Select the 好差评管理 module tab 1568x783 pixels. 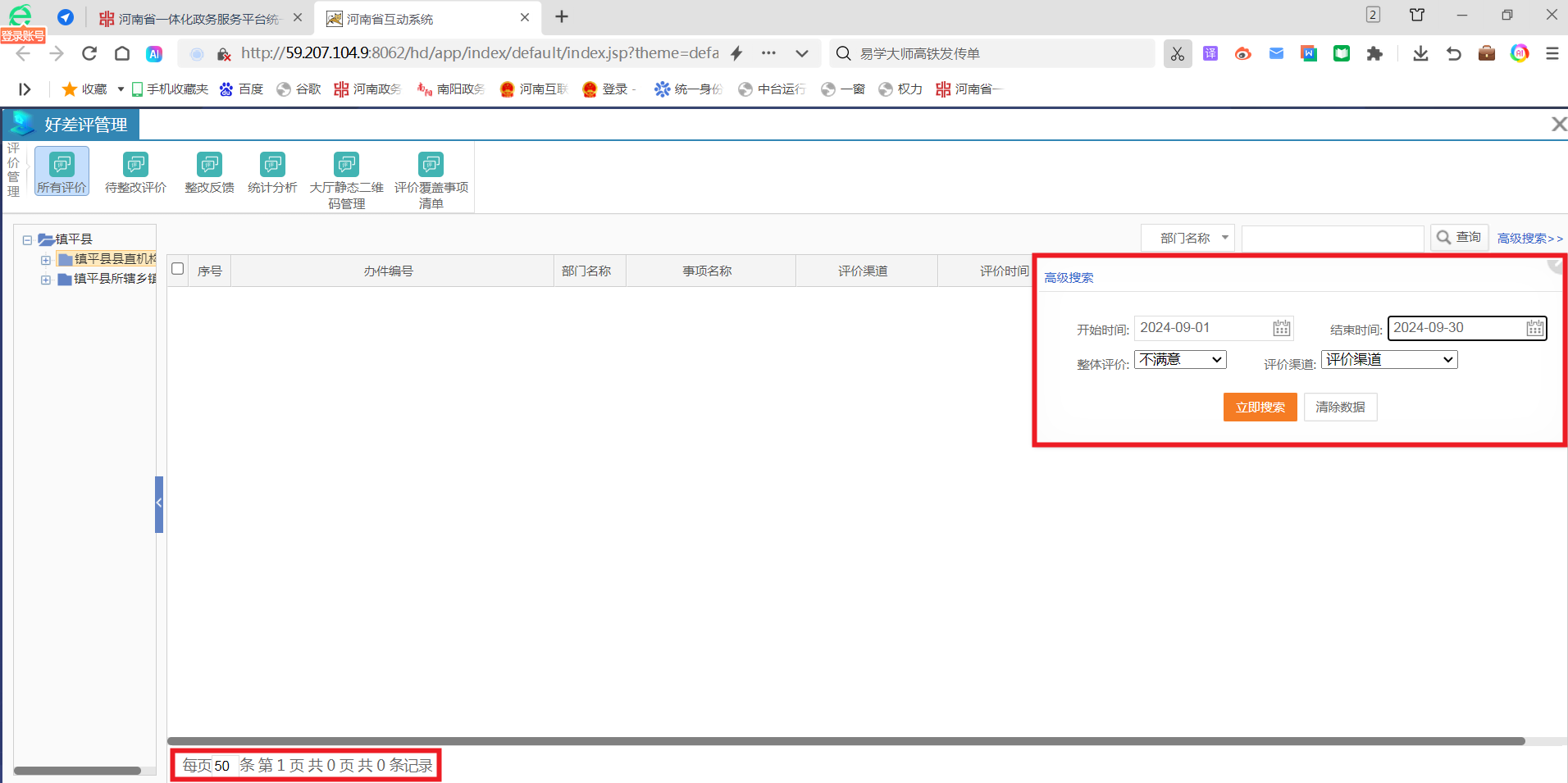click(x=71, y=124)
